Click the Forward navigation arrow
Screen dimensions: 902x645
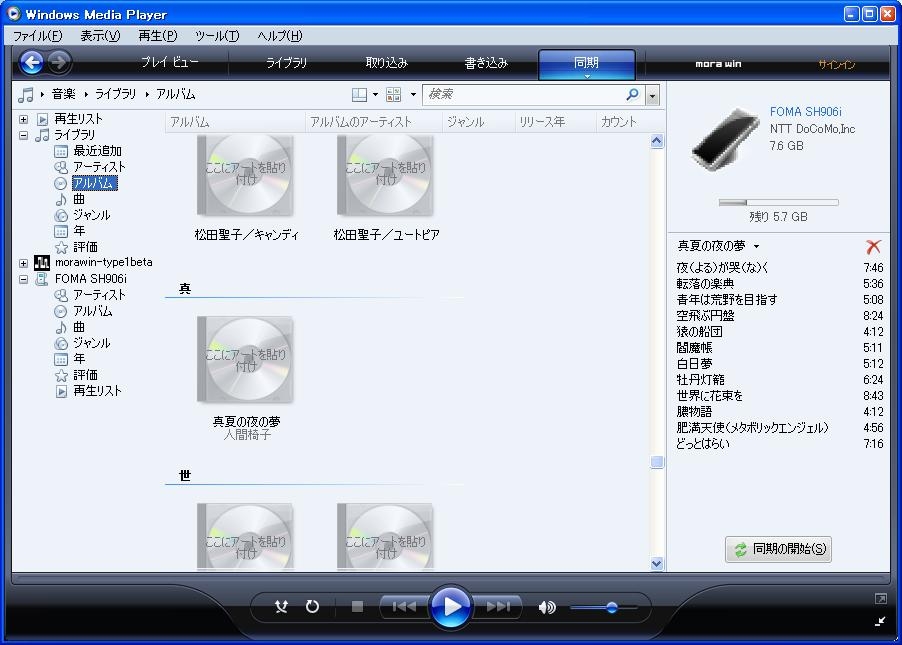pyautogui.click(x=59, y=62)
